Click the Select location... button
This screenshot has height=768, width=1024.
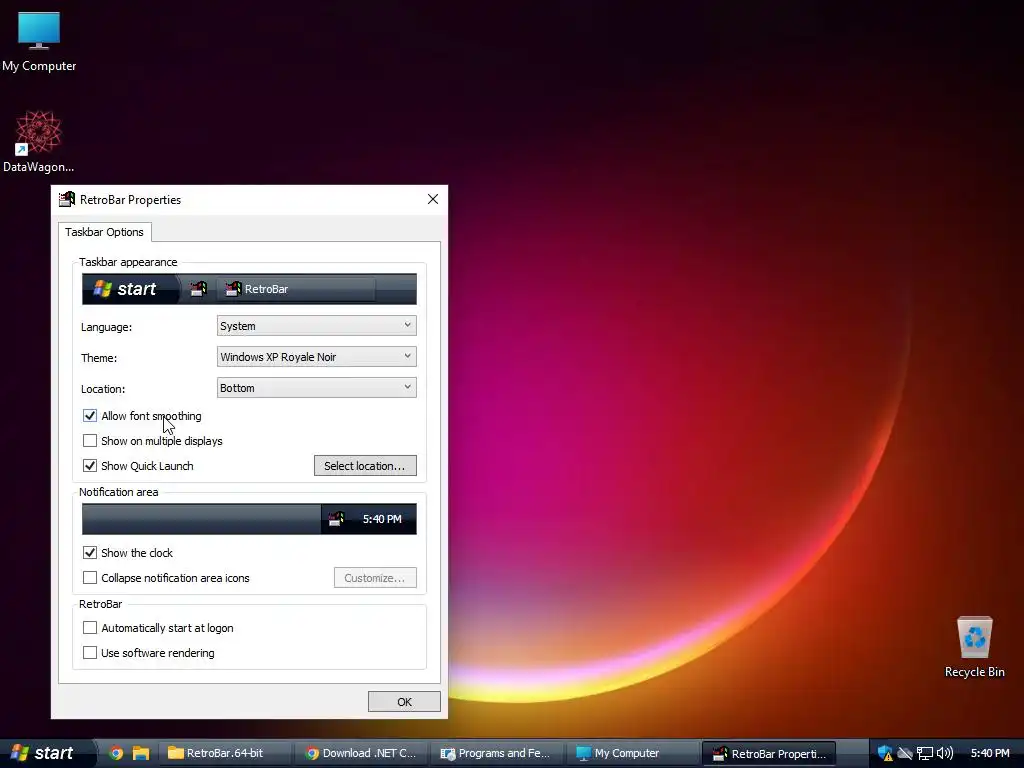(365, 466)
